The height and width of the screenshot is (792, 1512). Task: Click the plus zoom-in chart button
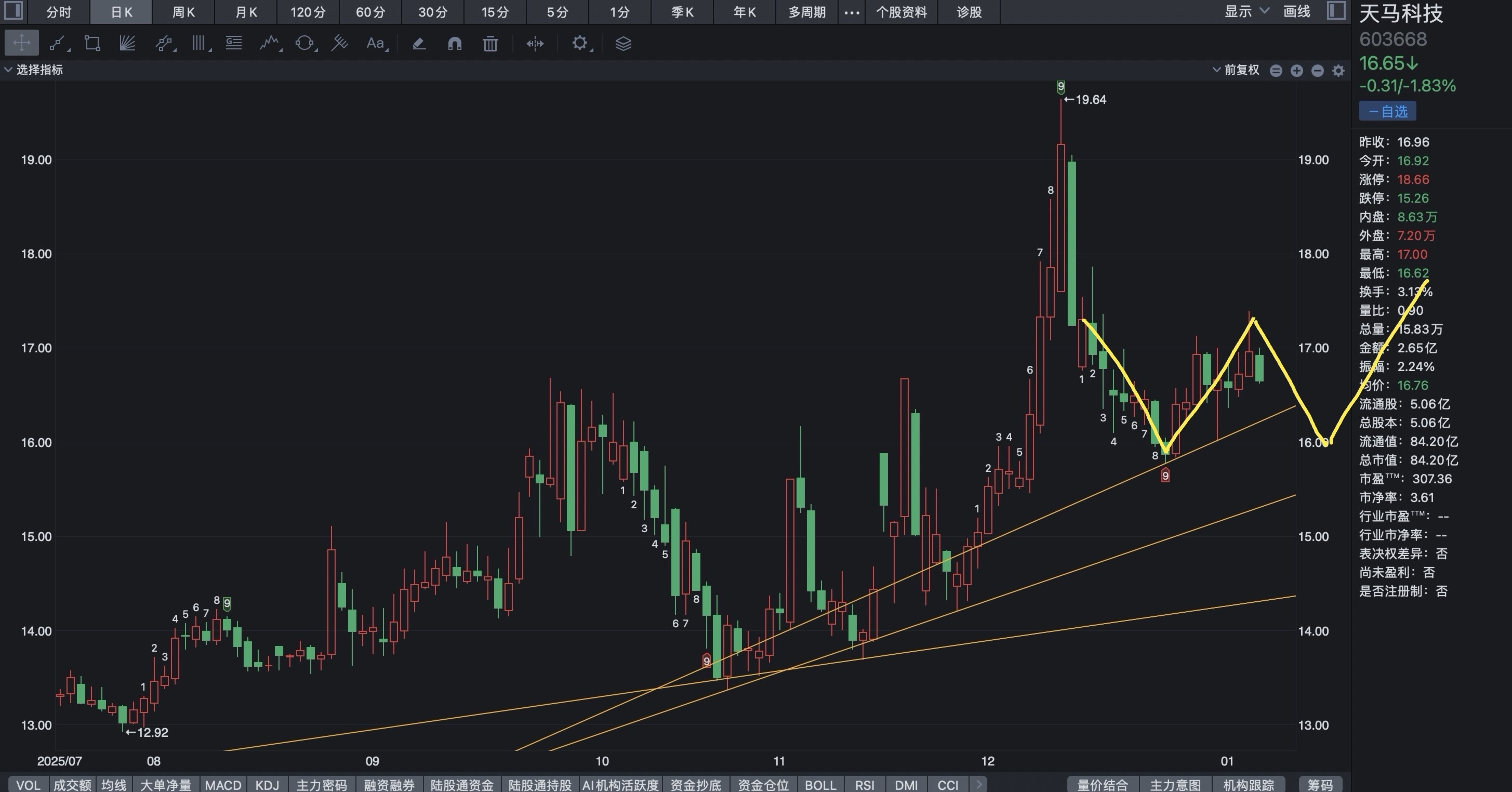click(1296, 71)
